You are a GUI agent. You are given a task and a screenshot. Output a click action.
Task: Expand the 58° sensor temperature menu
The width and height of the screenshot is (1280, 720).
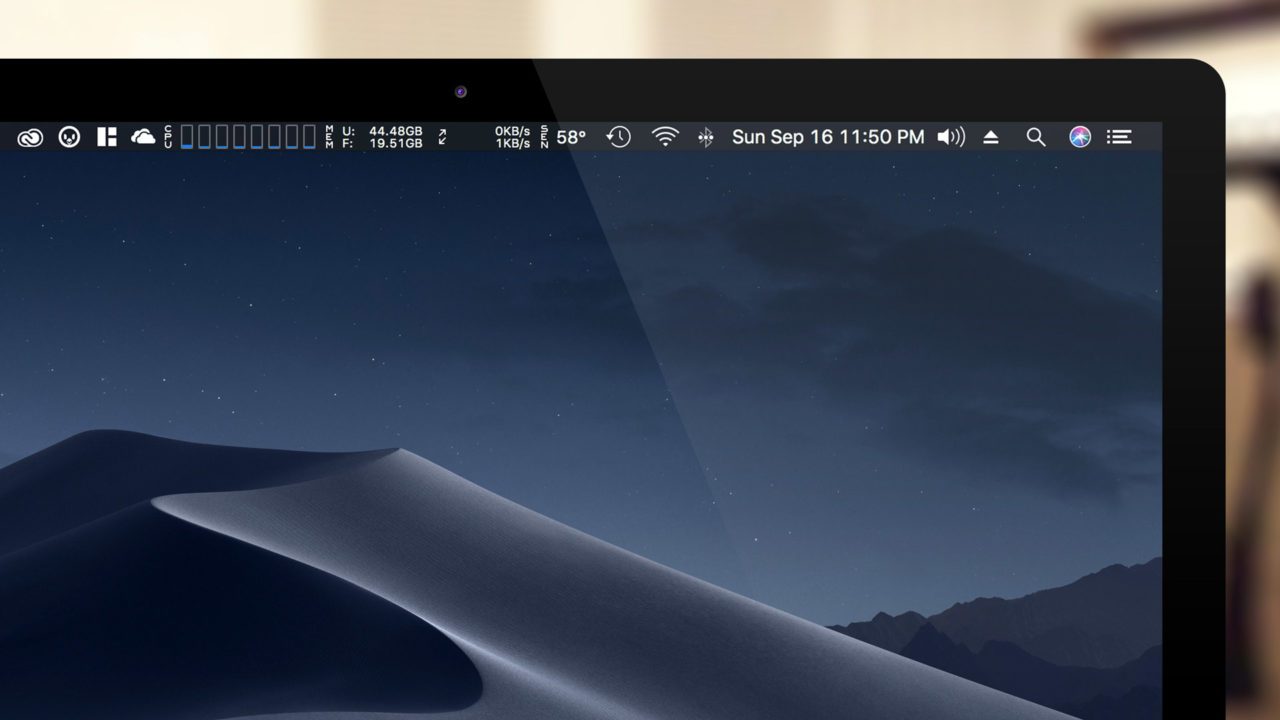point(568,137)
